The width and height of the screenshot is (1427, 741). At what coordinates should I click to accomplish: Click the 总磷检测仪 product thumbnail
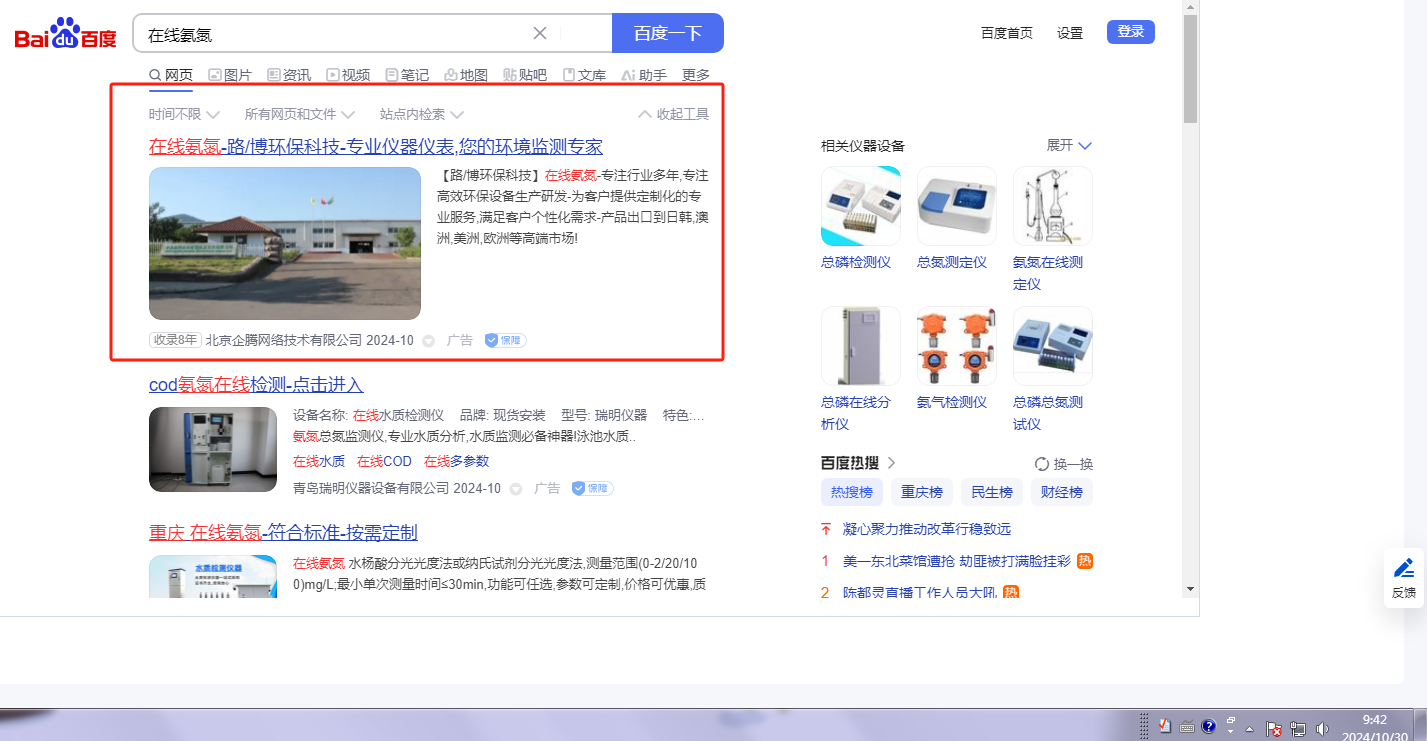point(860,206)
